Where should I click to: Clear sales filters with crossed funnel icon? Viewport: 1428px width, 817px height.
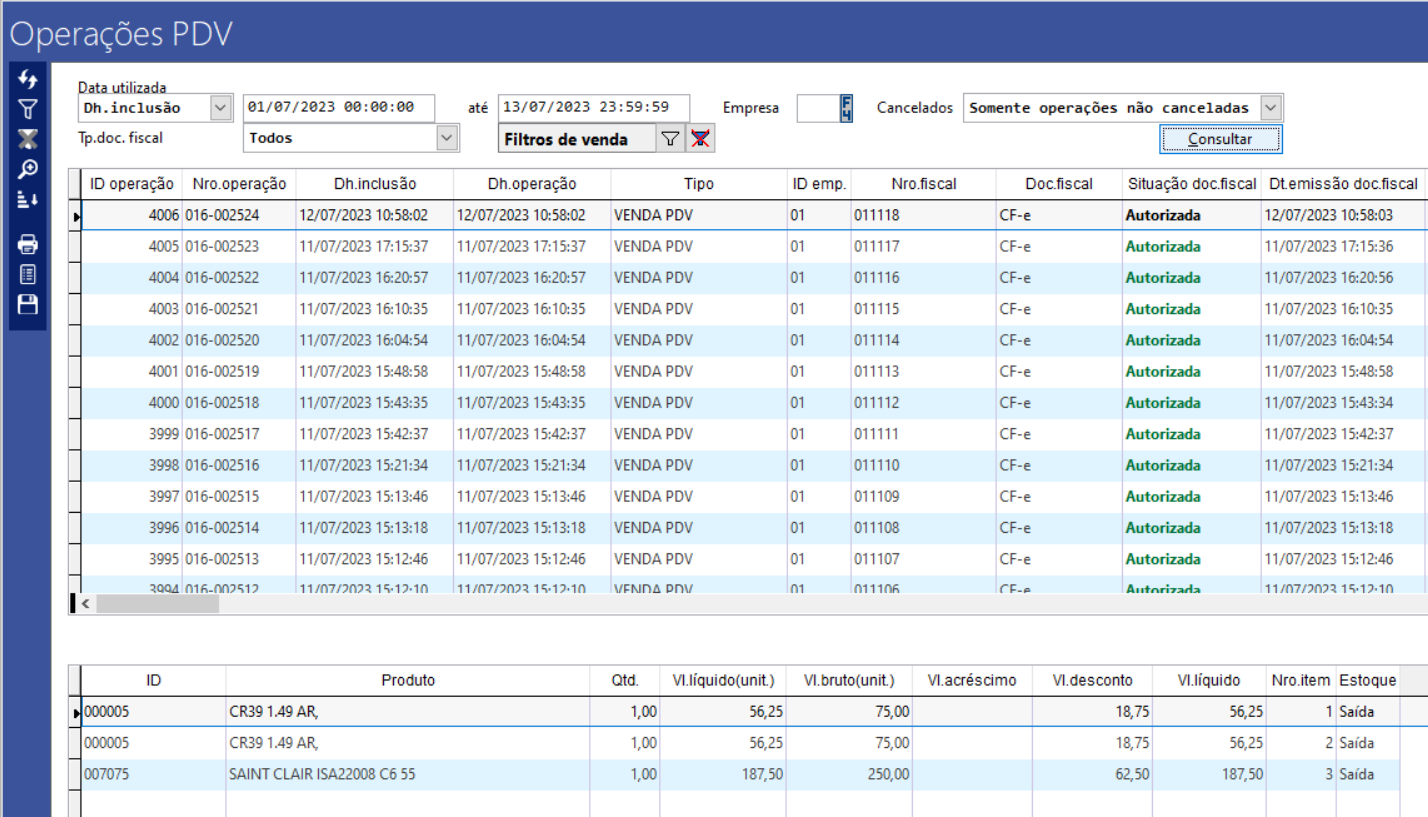point(701,140)
